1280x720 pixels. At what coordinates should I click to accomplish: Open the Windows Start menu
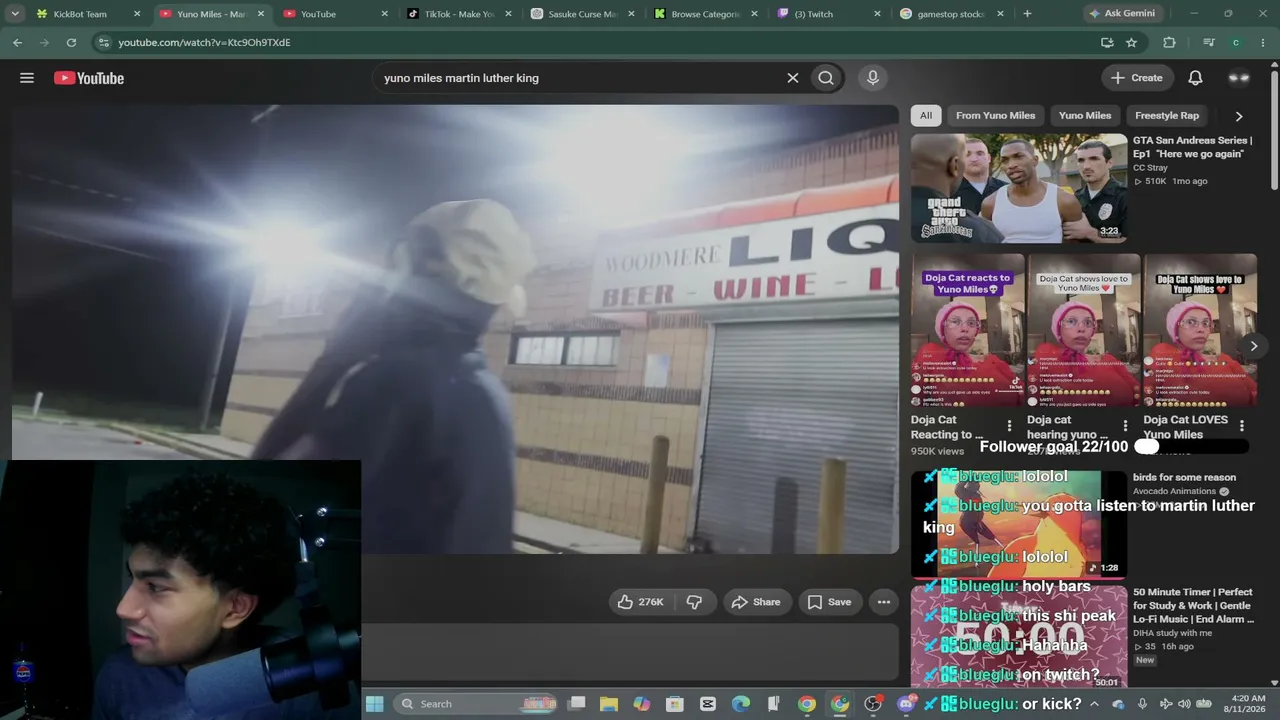(x=375, y=704)
